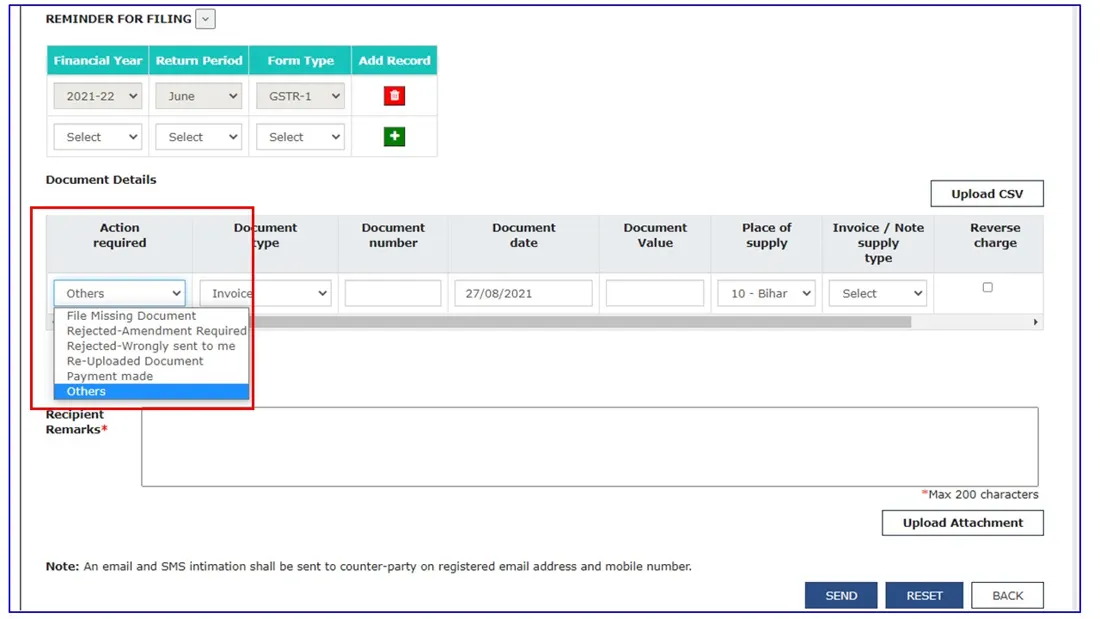This screenshot has width=1100, height=619.
Task: Click the horizontal scrollbar right arrow
Action: click(x=1035, y=322)
